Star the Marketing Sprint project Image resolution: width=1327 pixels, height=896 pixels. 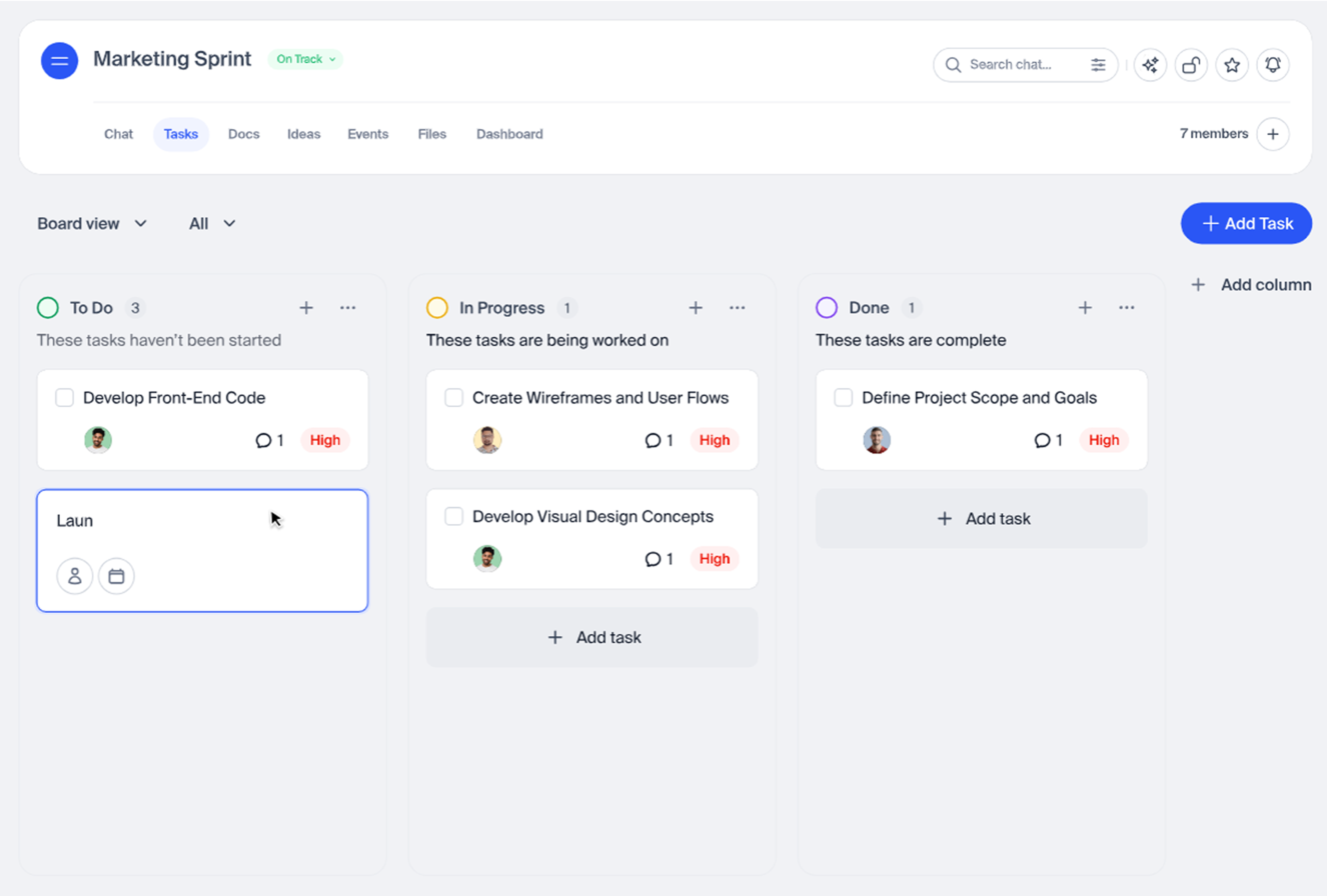click(1232, 65)
